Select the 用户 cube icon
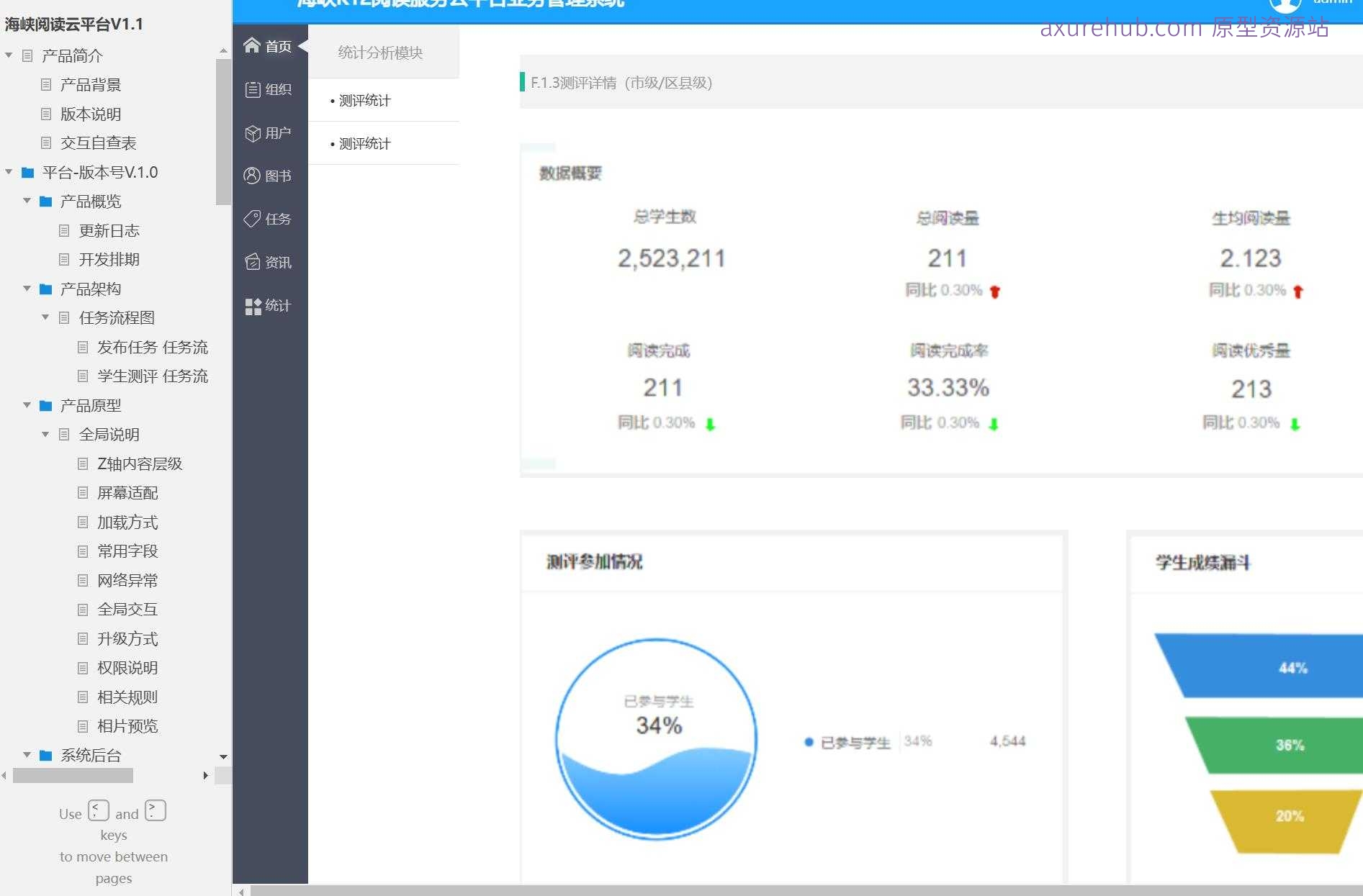The width and height of the screenshot is (1363, 896). pos(252,133)
